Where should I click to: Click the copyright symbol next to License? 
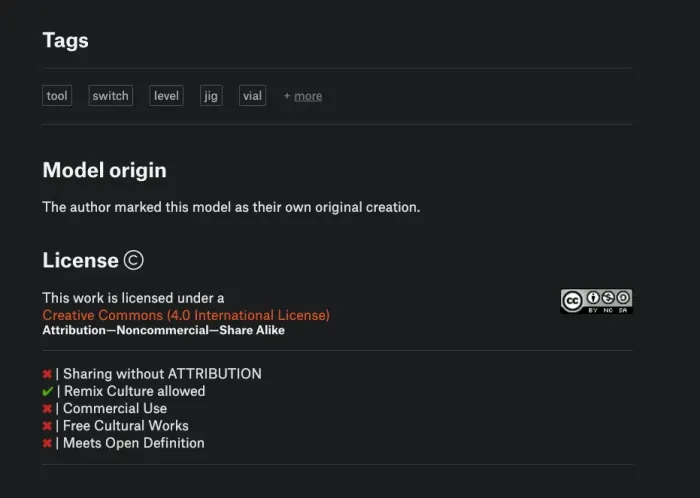click(133, 260)
